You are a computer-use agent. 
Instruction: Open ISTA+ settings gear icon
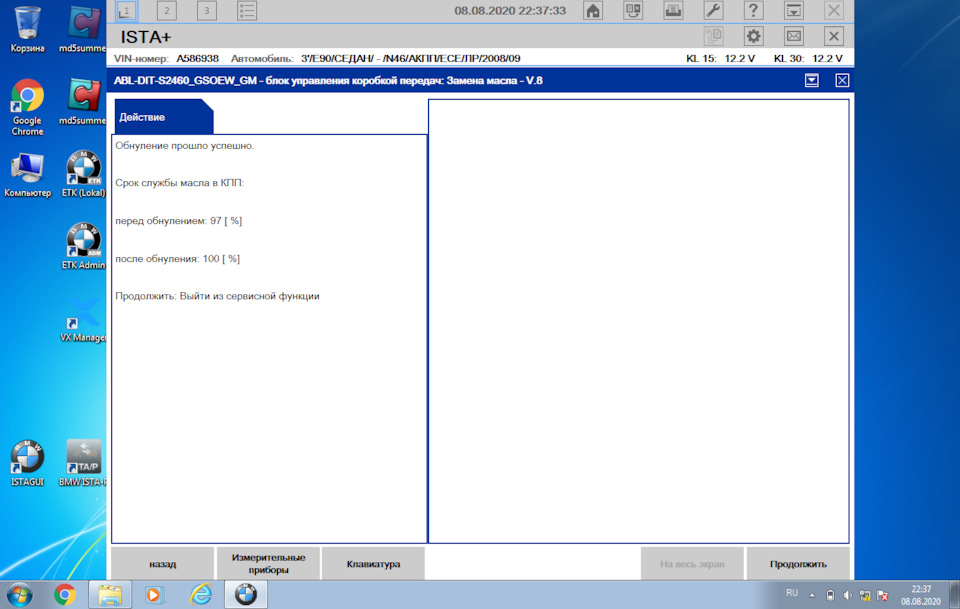click(x=753, y=36)
